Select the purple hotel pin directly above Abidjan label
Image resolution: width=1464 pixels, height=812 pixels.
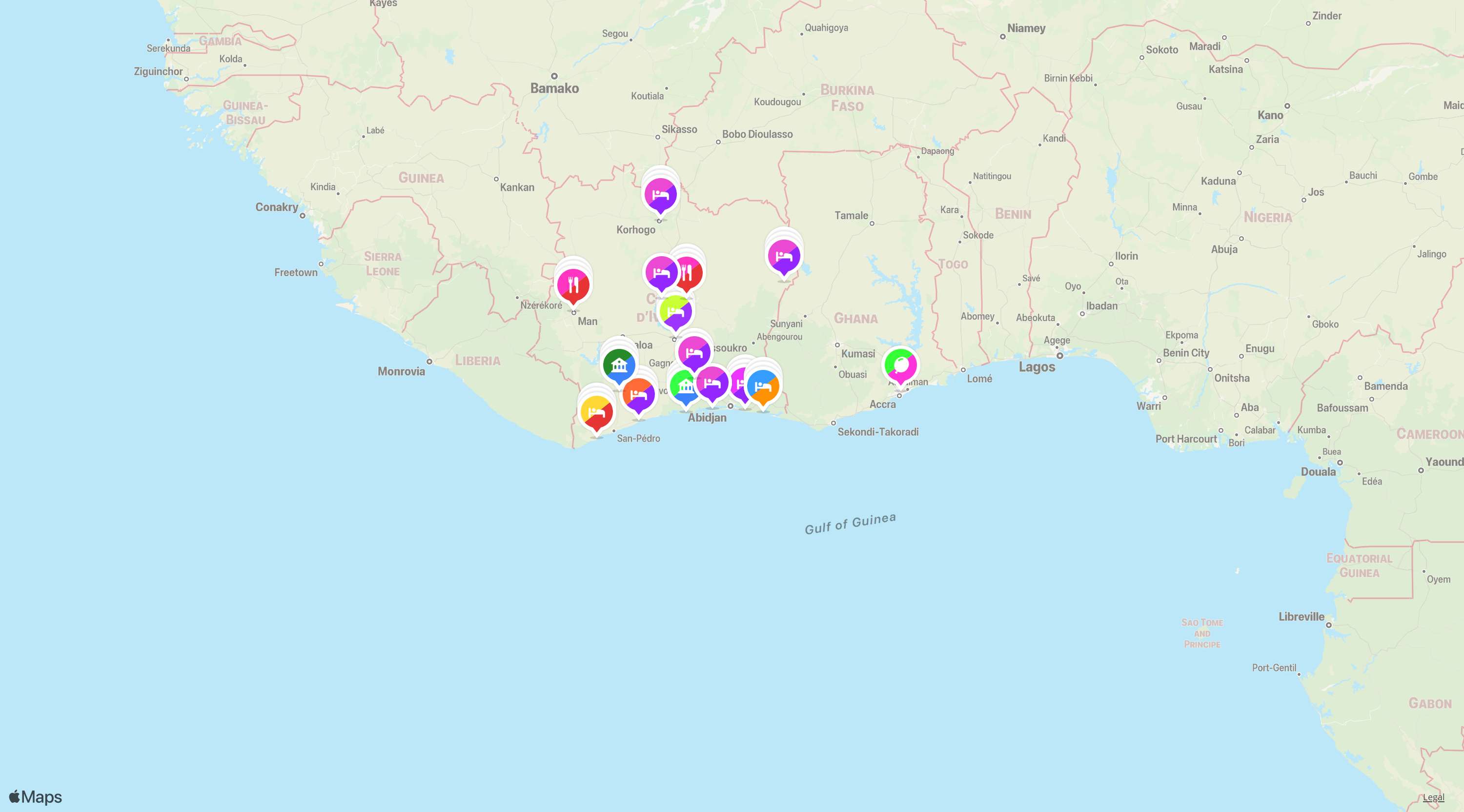click(x=712, y=384)
